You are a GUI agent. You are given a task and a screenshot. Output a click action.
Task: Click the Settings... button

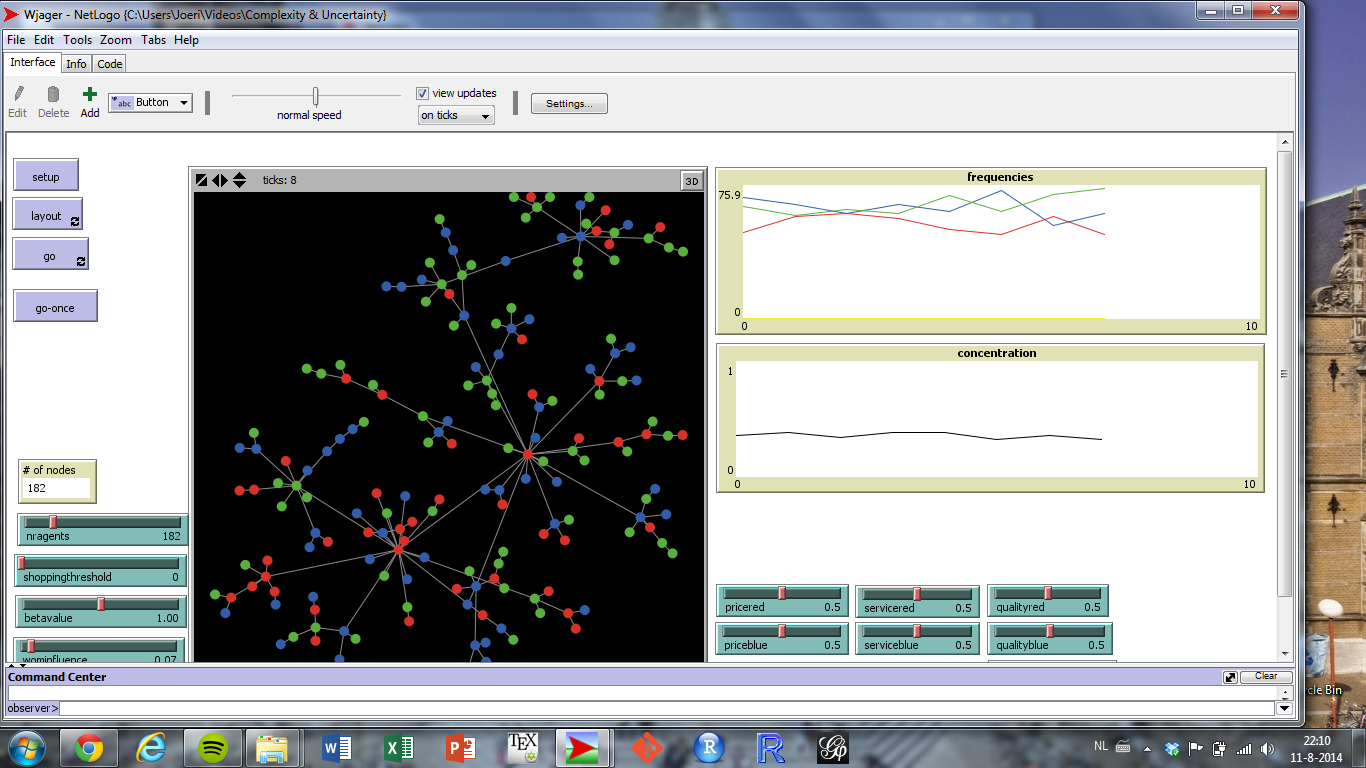[x=569, y=104]
